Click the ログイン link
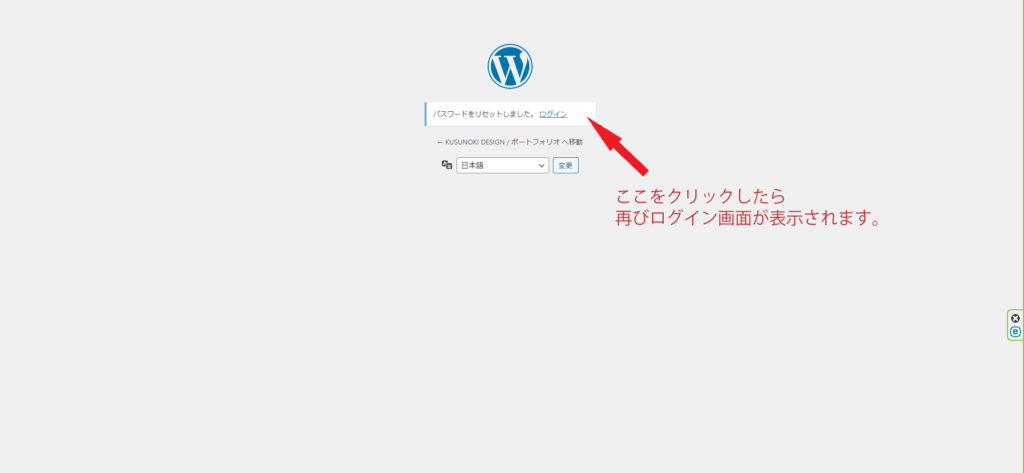Screen dimensions: 1024x473 [x=553, y=114]
